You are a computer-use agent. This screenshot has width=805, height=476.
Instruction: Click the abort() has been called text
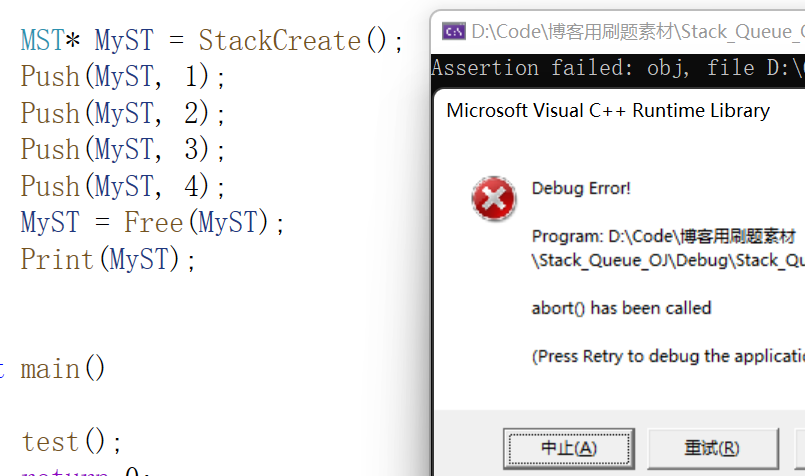(x=621, y=308)
